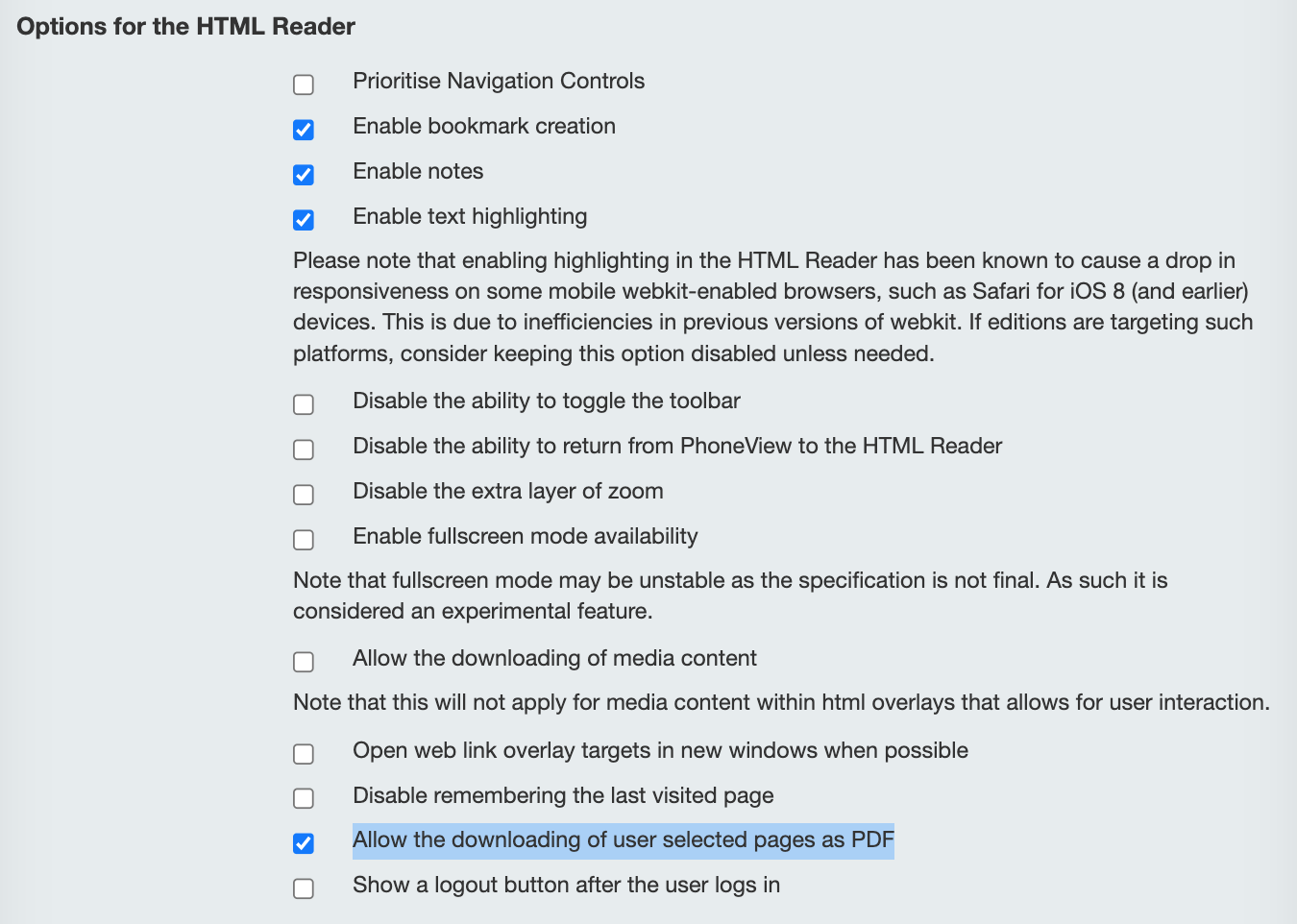Click the 'Enable bookmark creation' label text
1297x924 pixels.
(484, 126)
